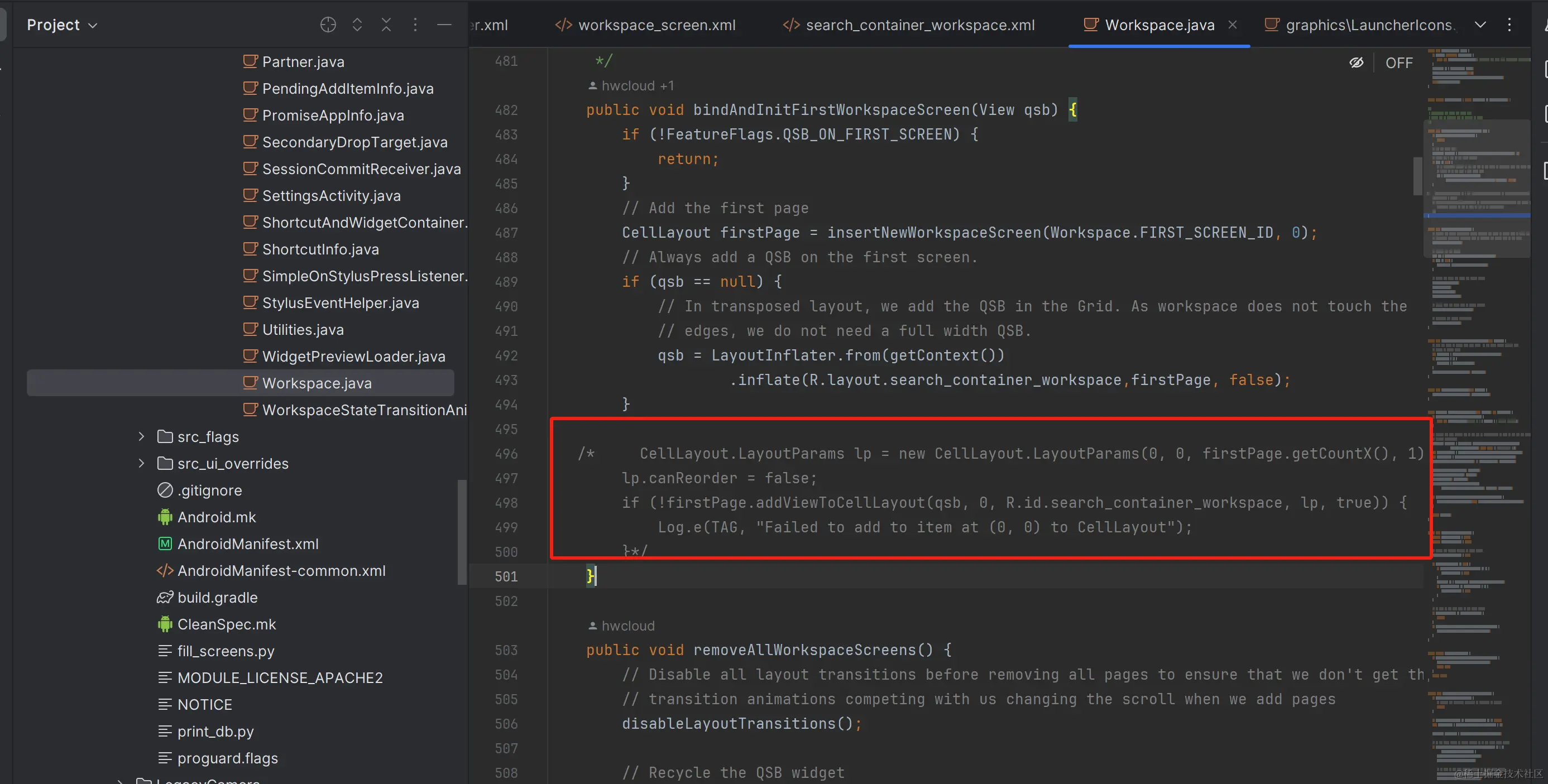This screenshot has width=1548, height=784.
Task: Click the OFF highlighting indicator
Action: (1399, 62)
